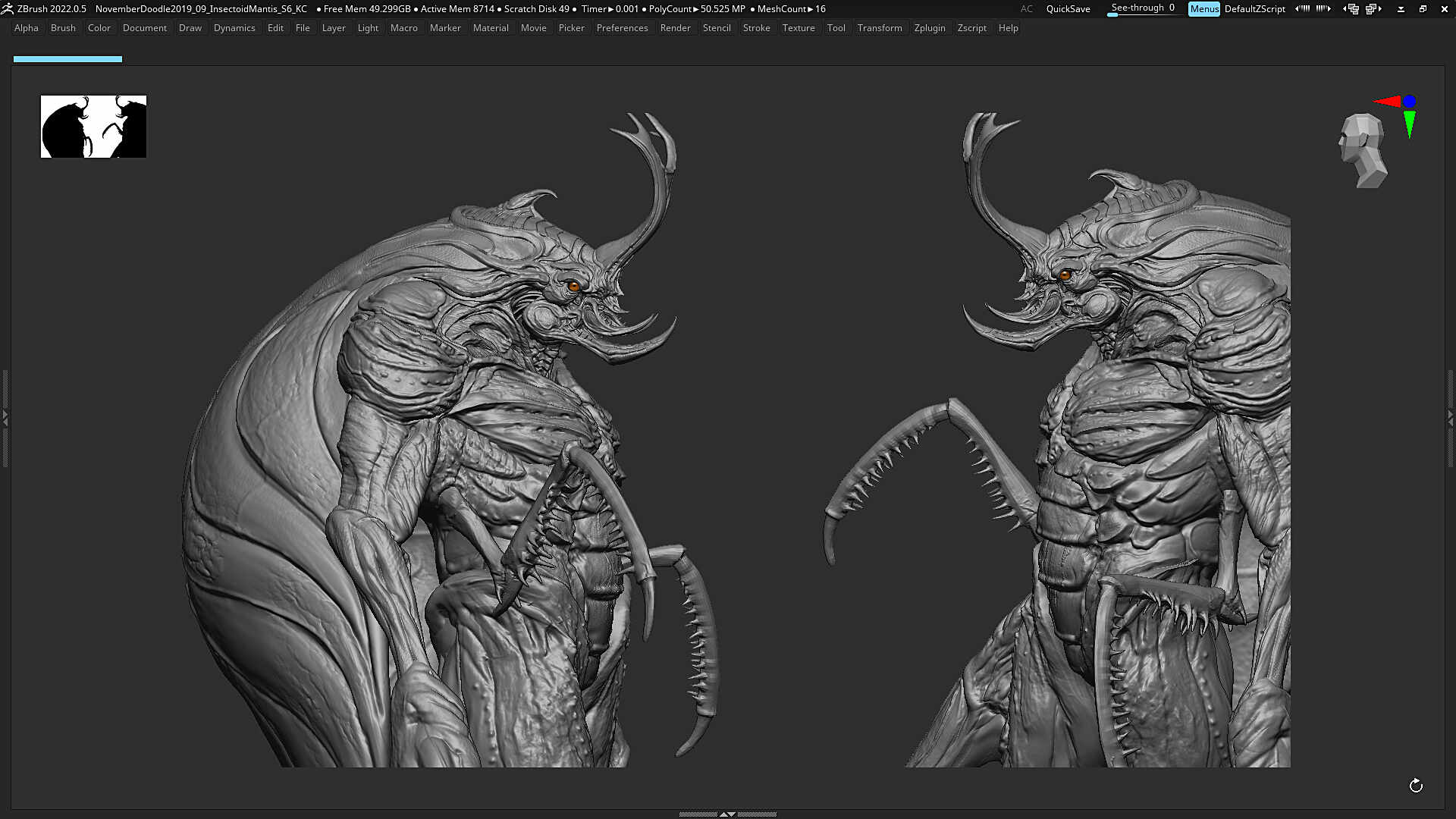Viewport: 1456px width, 819px height.
Task: Open the Render menu
Action: [675, 28]
